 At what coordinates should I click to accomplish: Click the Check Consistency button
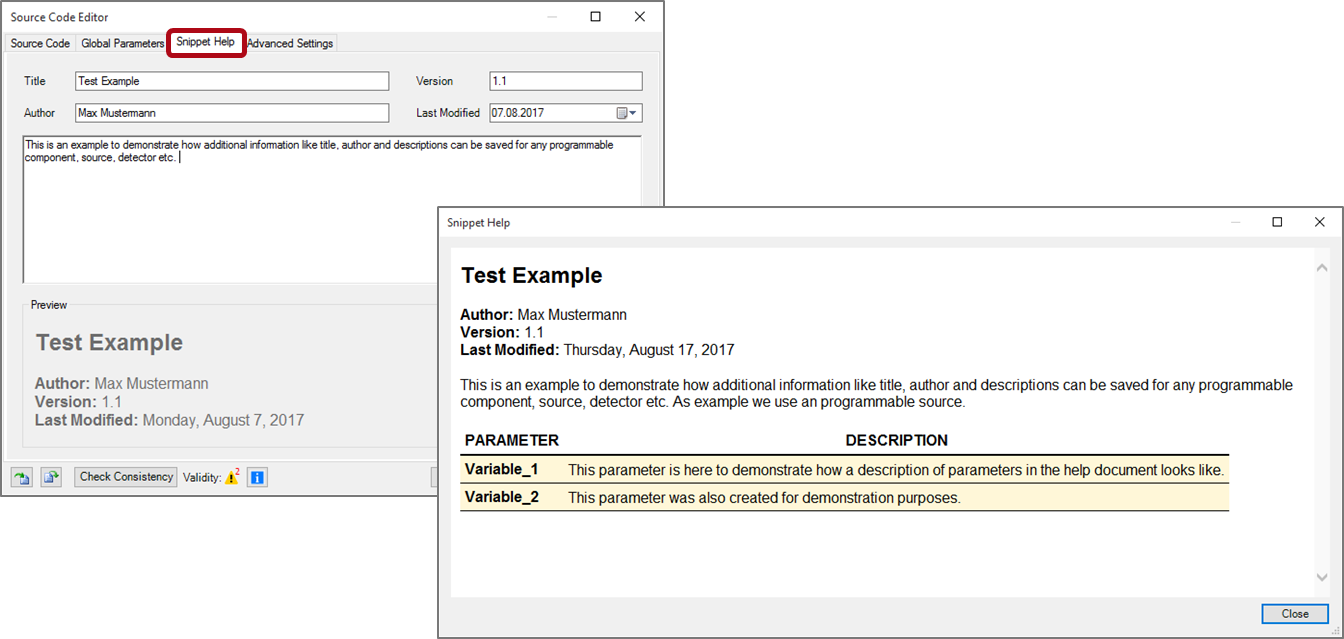(x=126, y=477)
